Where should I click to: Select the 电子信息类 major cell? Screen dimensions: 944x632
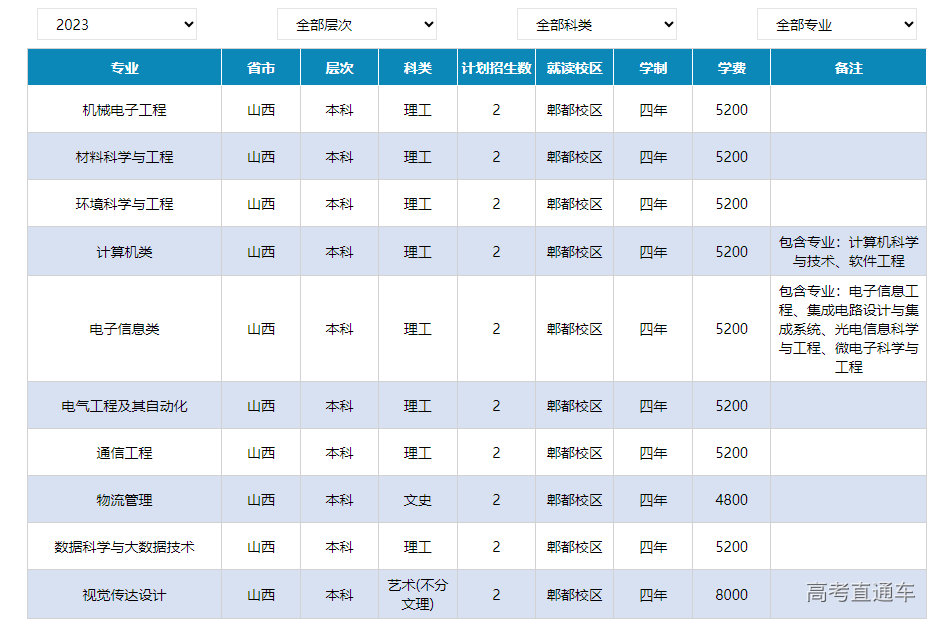click(x=125, y=329)
